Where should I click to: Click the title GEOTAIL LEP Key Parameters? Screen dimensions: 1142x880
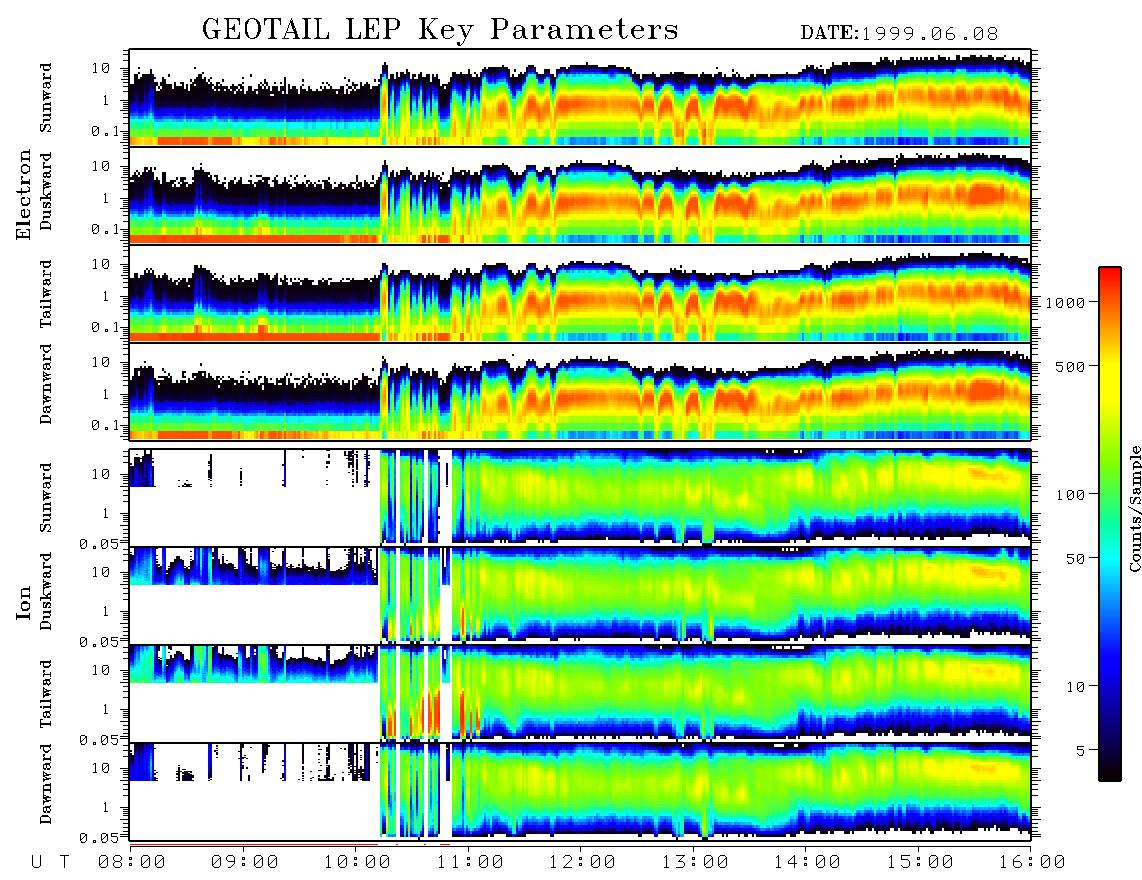(x=440, y=30)
